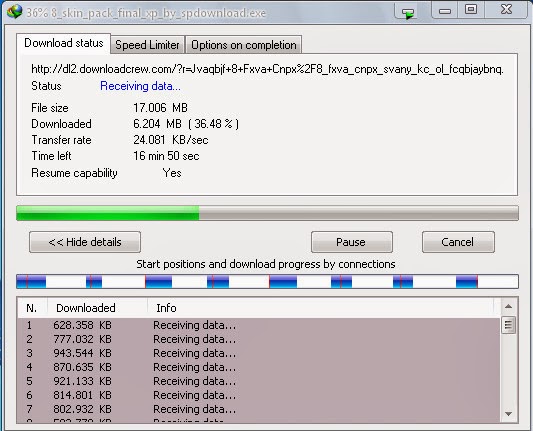Select connection row 1 with 628.358 KB
The width and height of the screenshot is (533, 431).
click(x=258, y=325)
